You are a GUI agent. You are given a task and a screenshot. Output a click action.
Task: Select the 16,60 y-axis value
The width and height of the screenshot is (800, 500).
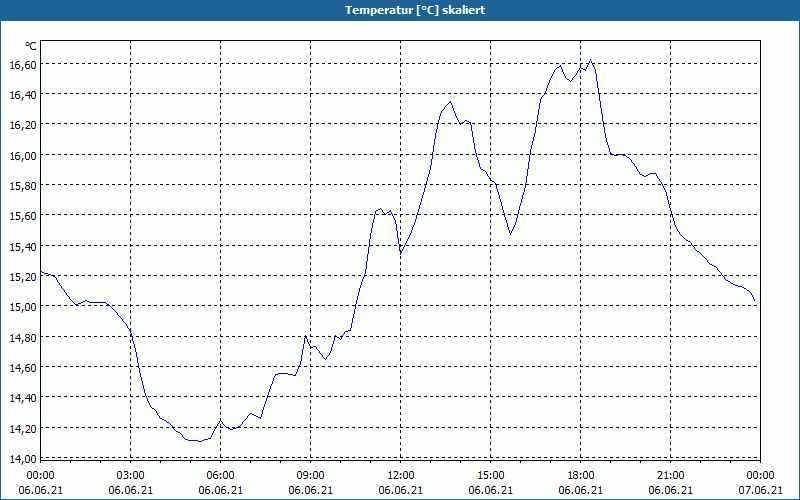tap(23, 64)
